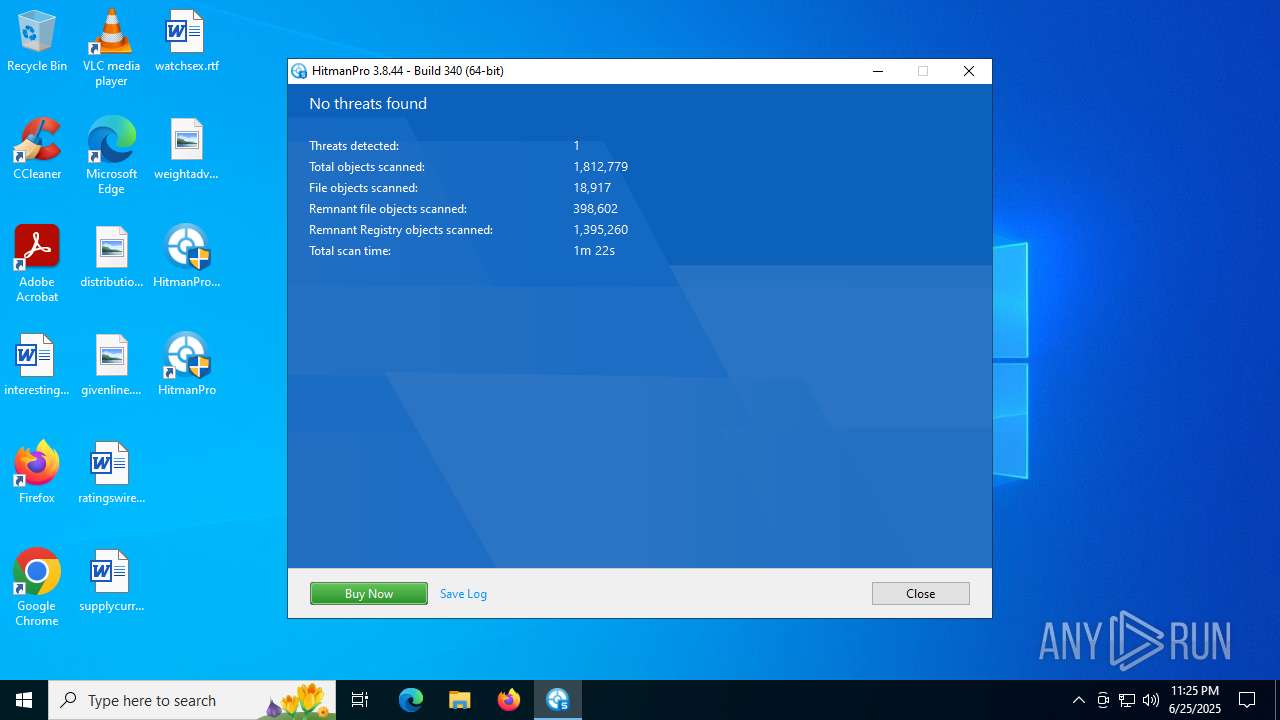The image size is (1280, 720).
Task: Open Google Chrome desktop shortcut
Action: [37, 588]
